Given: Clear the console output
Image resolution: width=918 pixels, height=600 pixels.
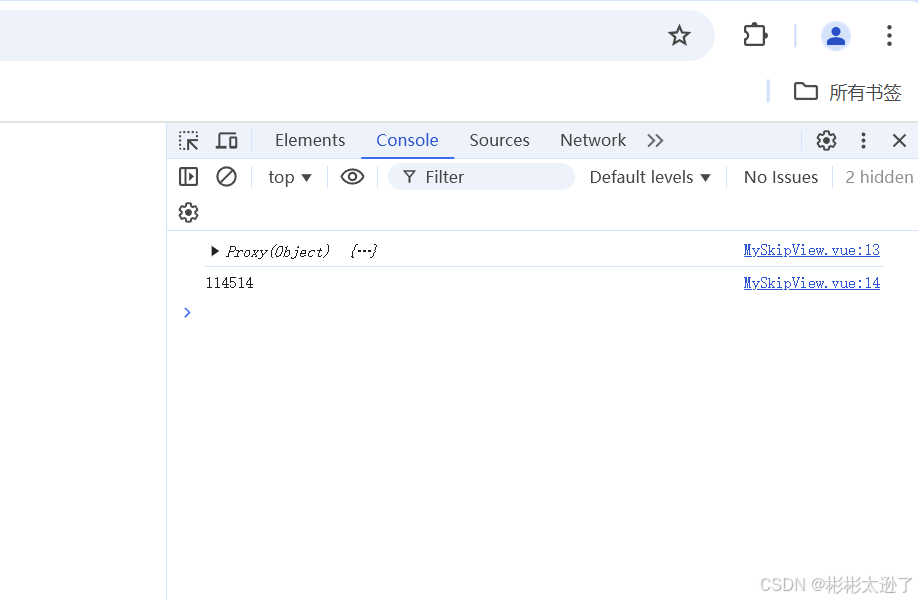Looking at the screenshot, I should point(226,177).
